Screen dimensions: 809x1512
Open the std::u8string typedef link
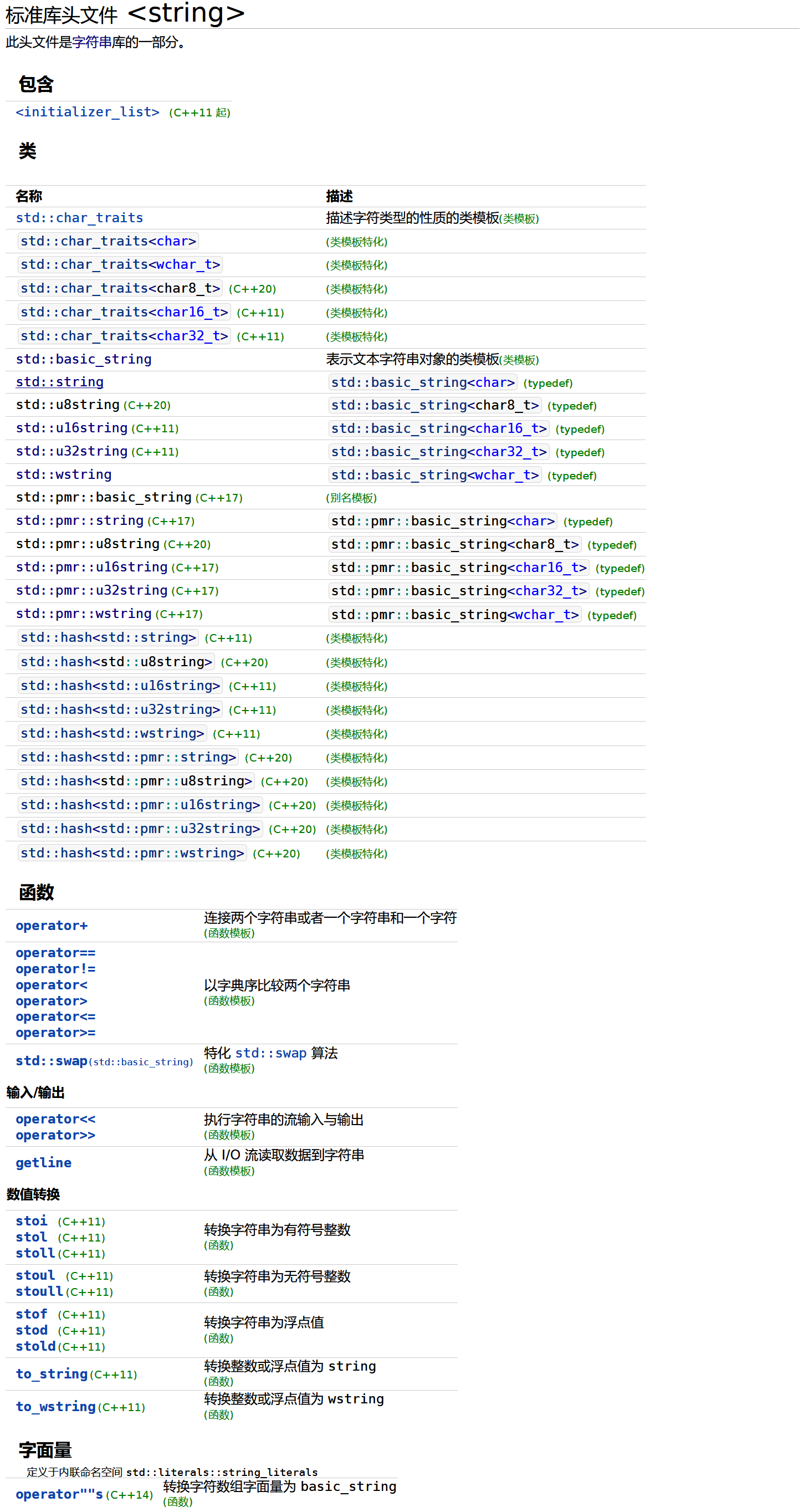click(x=68, y=405)
